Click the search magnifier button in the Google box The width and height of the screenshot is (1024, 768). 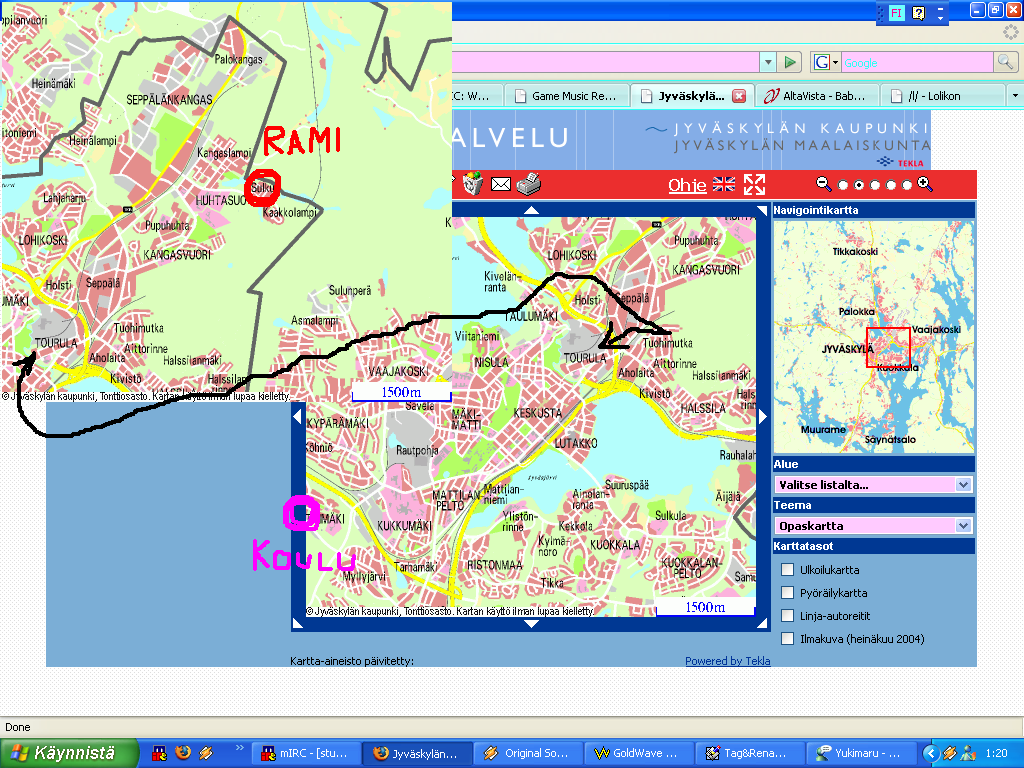1006,62
